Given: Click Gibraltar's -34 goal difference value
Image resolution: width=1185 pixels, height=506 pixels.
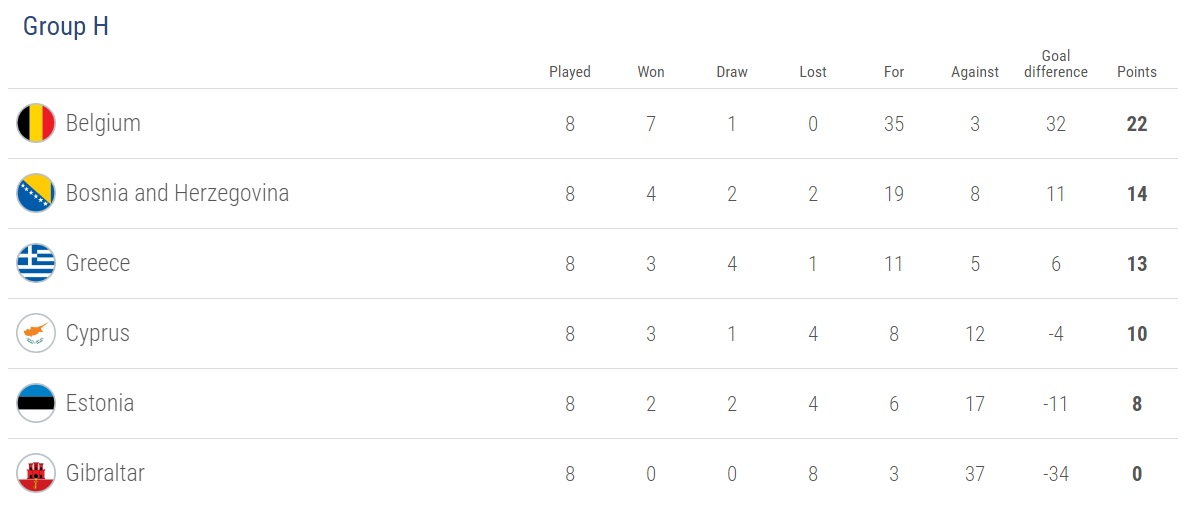Looking at the screenshot, I should click(x=1056, y=474).
